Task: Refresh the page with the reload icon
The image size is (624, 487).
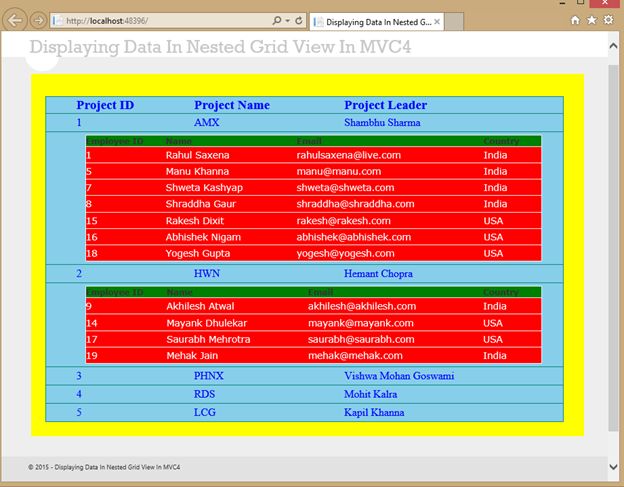Action: 298,20
